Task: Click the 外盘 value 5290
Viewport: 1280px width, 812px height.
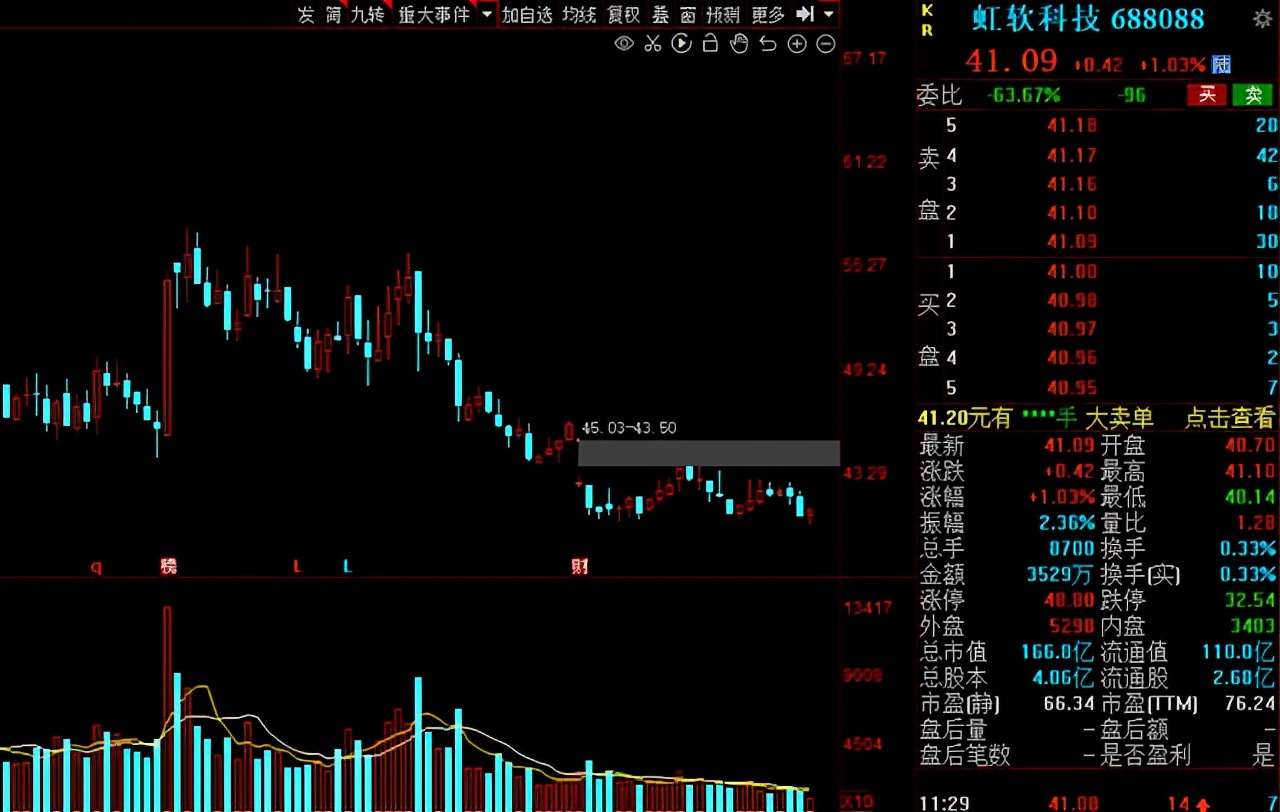Action: pos(1070,627)
